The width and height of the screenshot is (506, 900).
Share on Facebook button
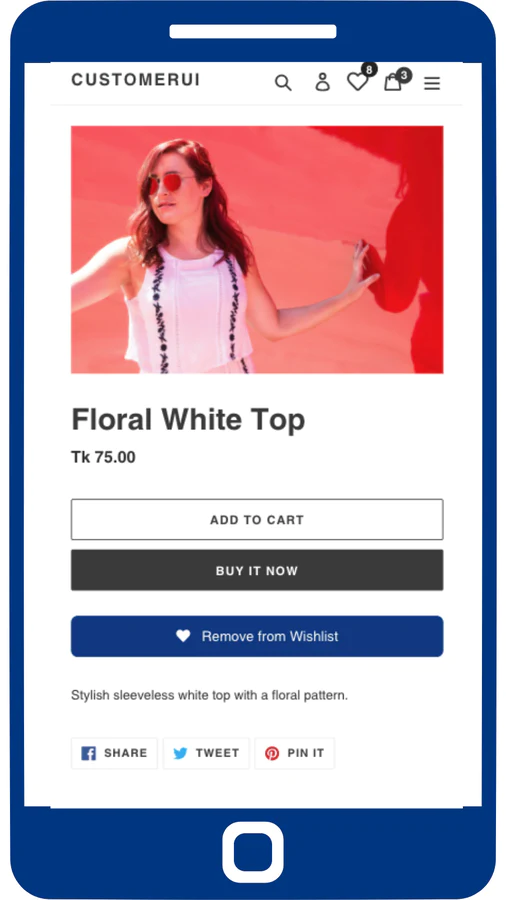click(114, 753)
